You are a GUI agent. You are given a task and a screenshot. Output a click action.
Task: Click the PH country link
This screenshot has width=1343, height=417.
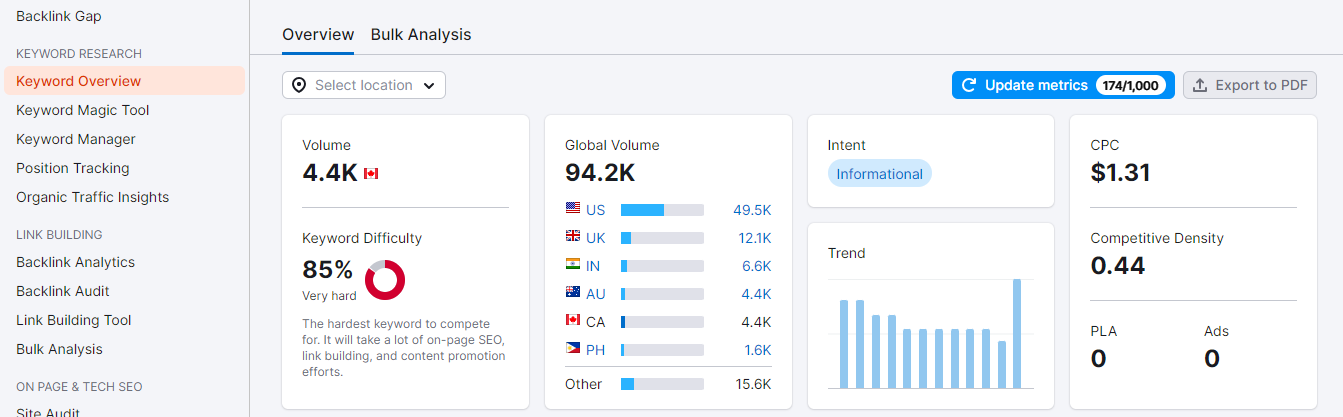(x=596, y=350)
